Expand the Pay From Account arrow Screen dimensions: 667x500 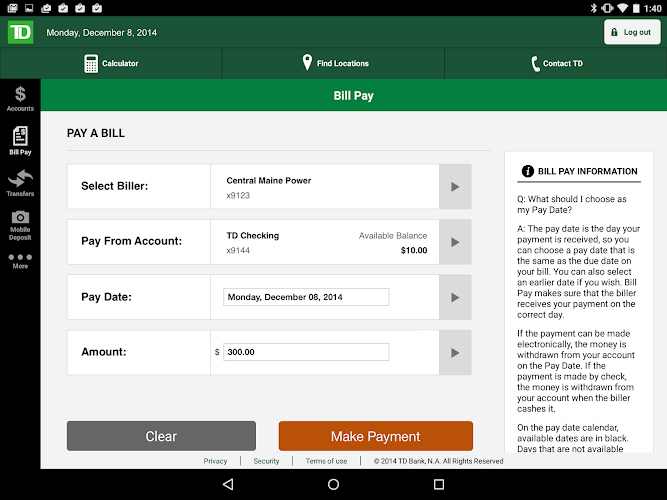(x=455, y=242)
